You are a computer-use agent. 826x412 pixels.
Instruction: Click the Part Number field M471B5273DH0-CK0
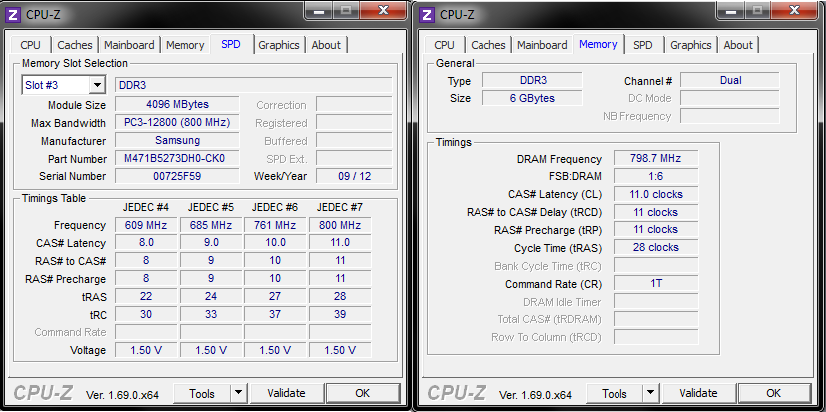[x=177, y=159]
